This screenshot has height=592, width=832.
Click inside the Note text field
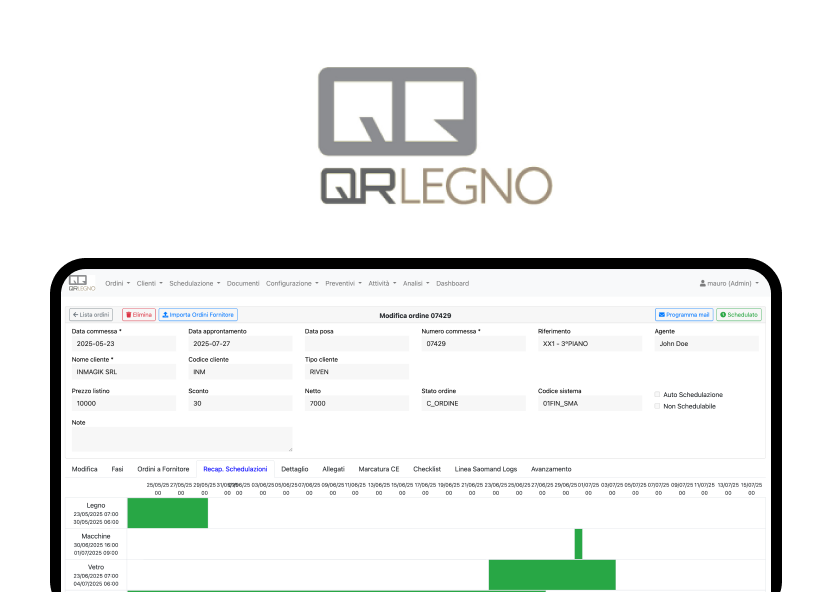180,436
